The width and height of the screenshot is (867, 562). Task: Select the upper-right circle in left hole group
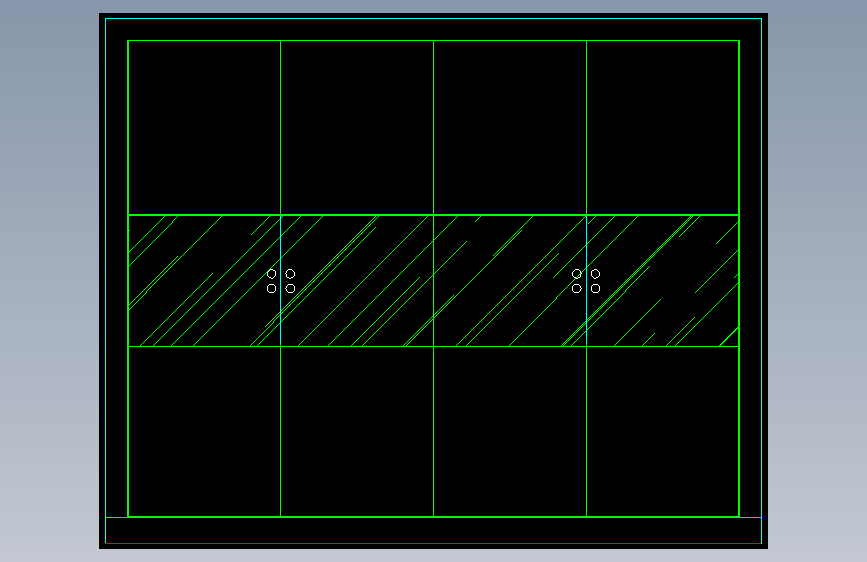[x=290, y=274]
